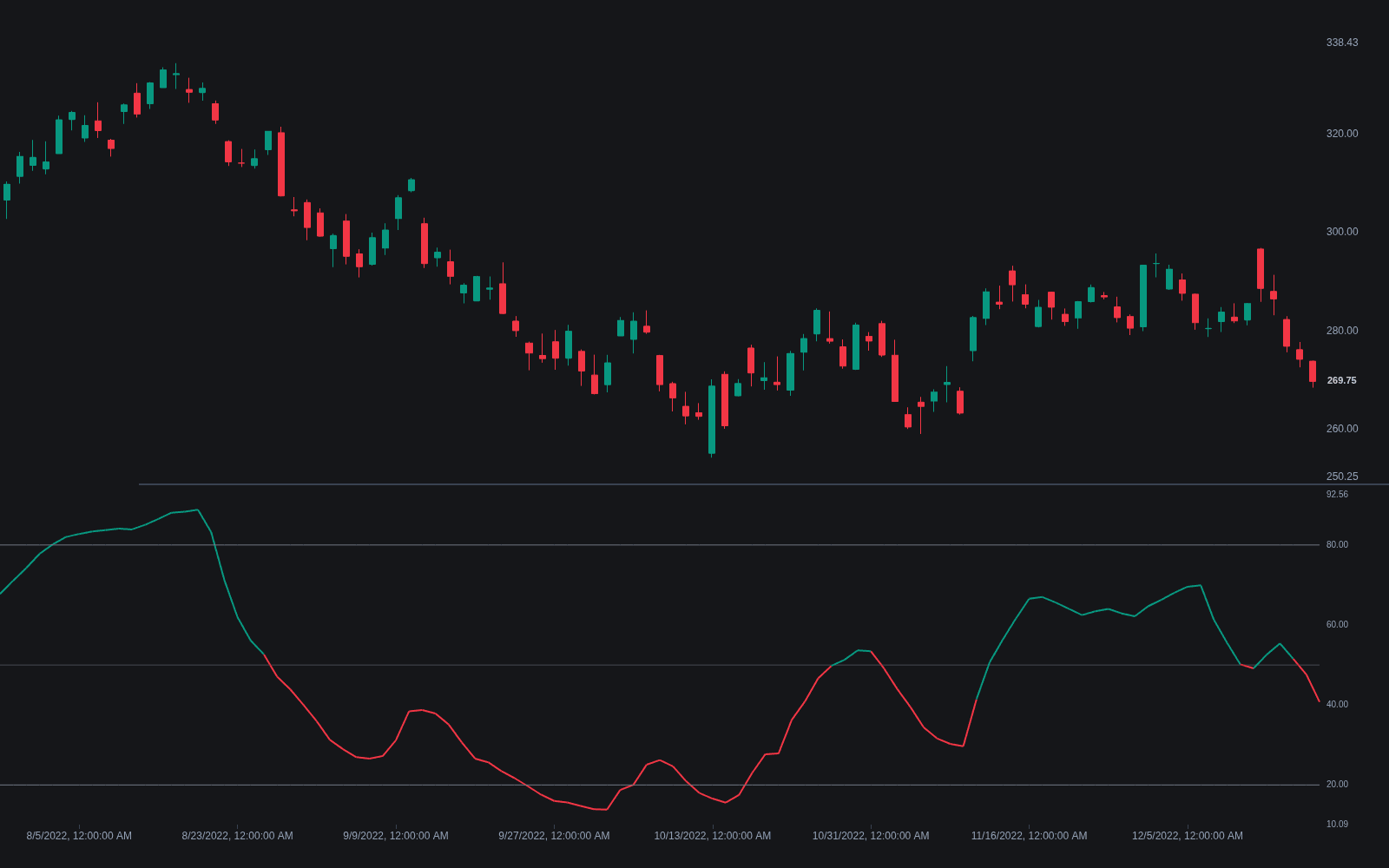Click the 10/31/2022 date label

click(x=871, y=836)
